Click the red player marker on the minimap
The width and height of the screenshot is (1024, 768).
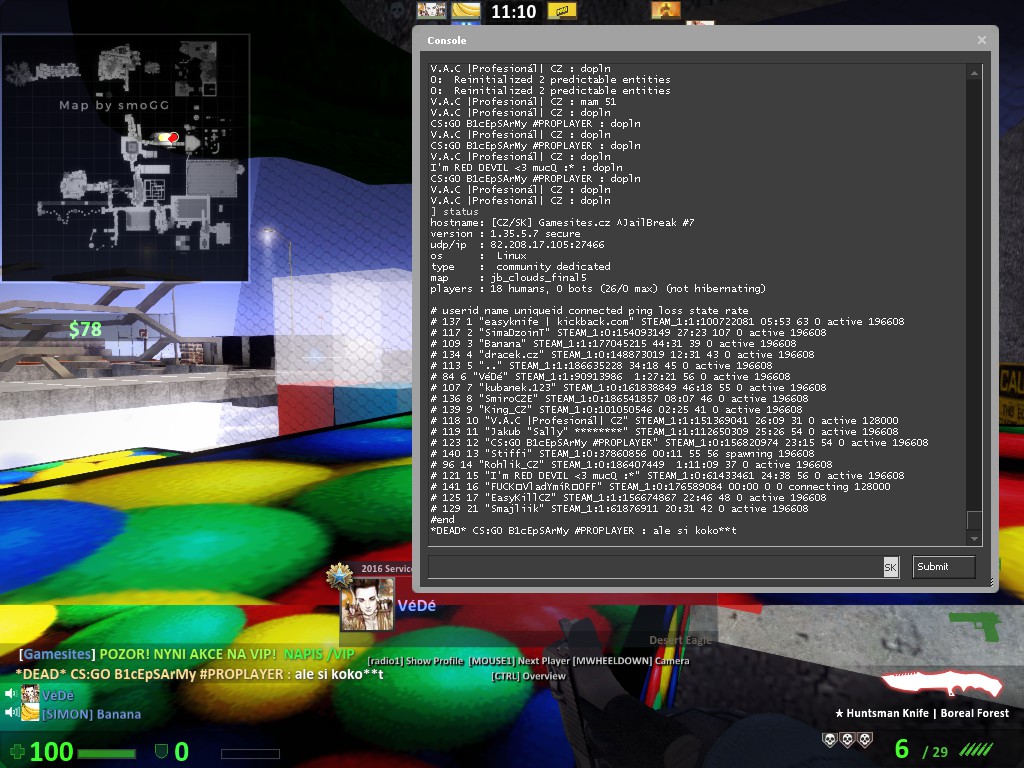click(173, 137)
